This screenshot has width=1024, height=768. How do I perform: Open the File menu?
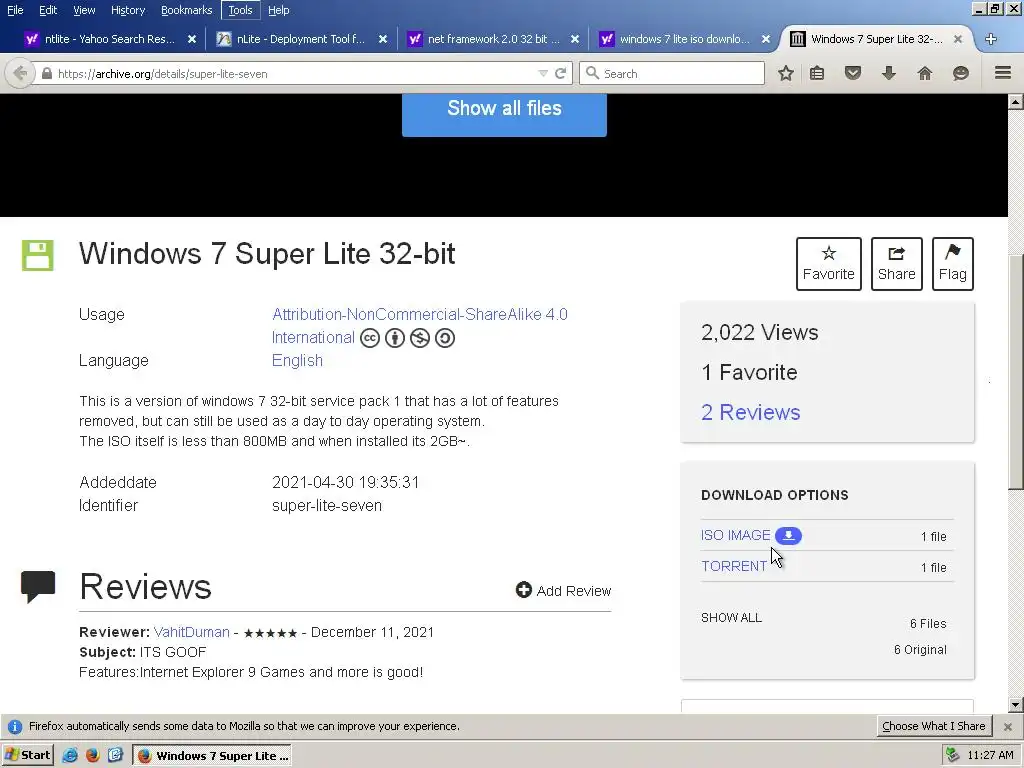tap(15, 10)
